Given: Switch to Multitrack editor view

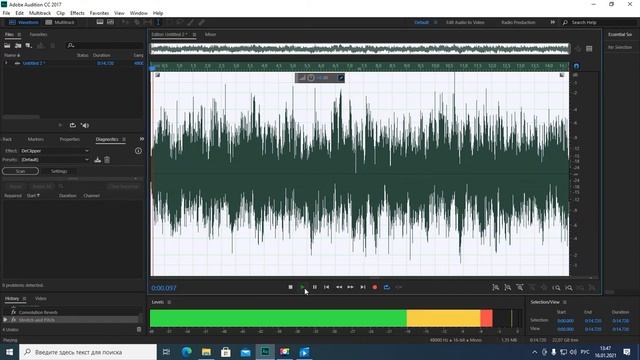Looking at the screenshot, I should tap(60, 22).
